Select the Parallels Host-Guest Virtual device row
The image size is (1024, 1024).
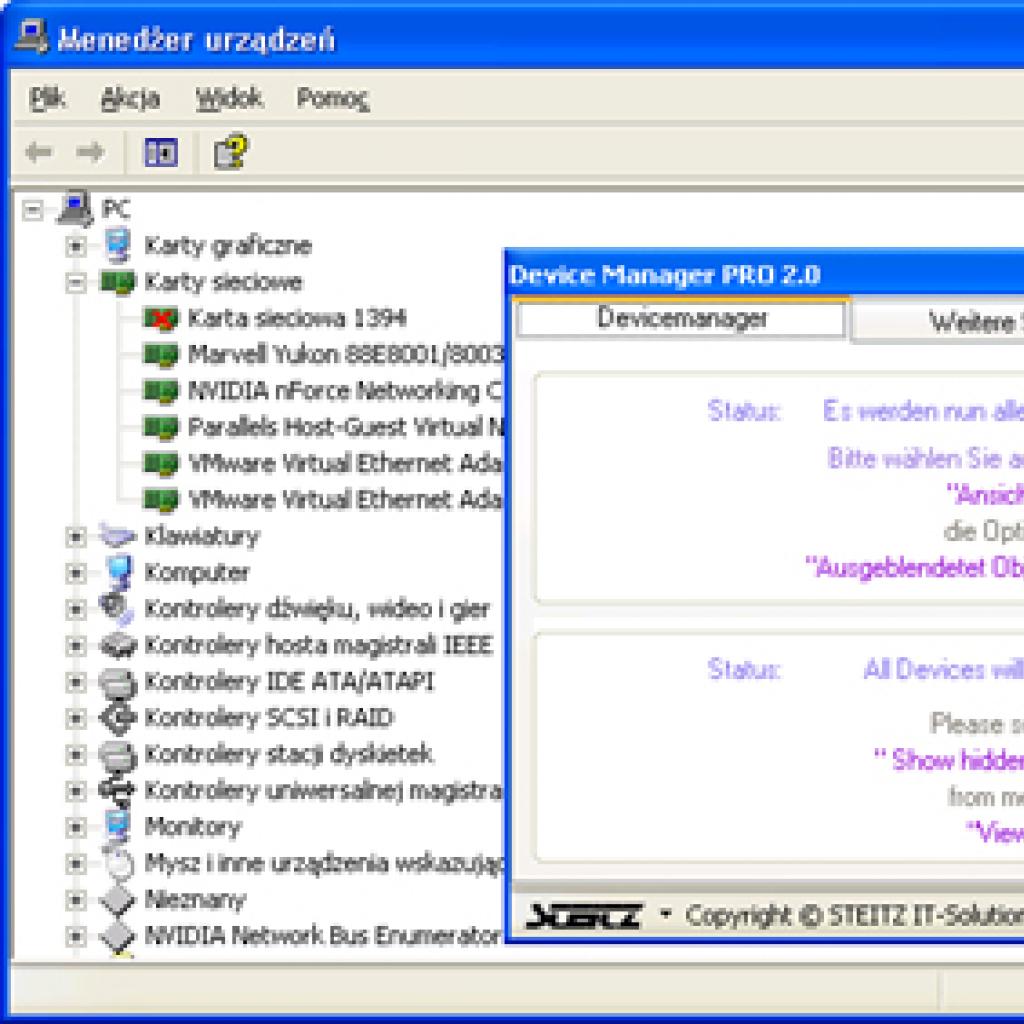pos(323,427)
